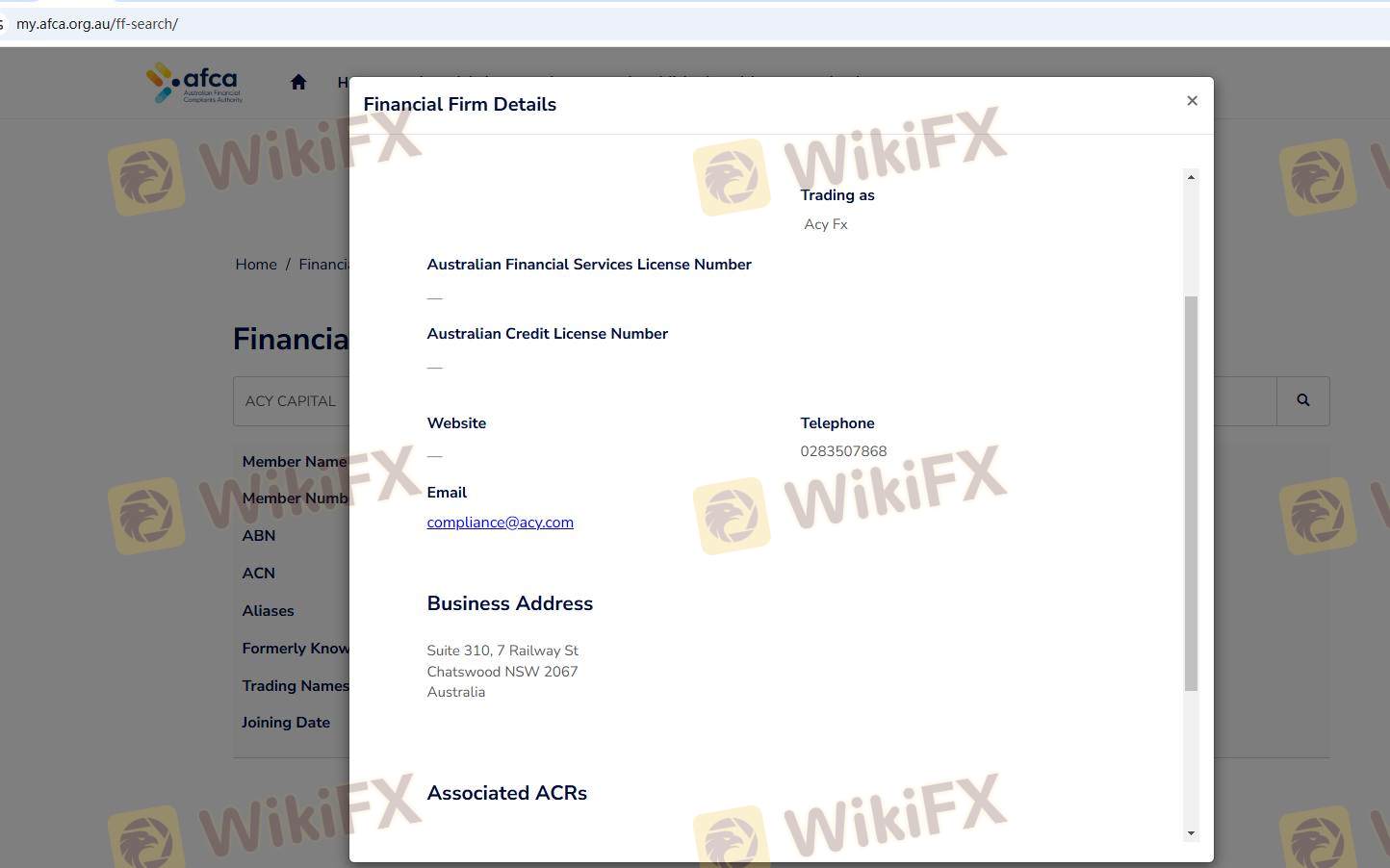Click the dialog's vertical scrollbar thumb
Image resolution: width=1390 pixels, height=868 pixels.
point(1191,493)
